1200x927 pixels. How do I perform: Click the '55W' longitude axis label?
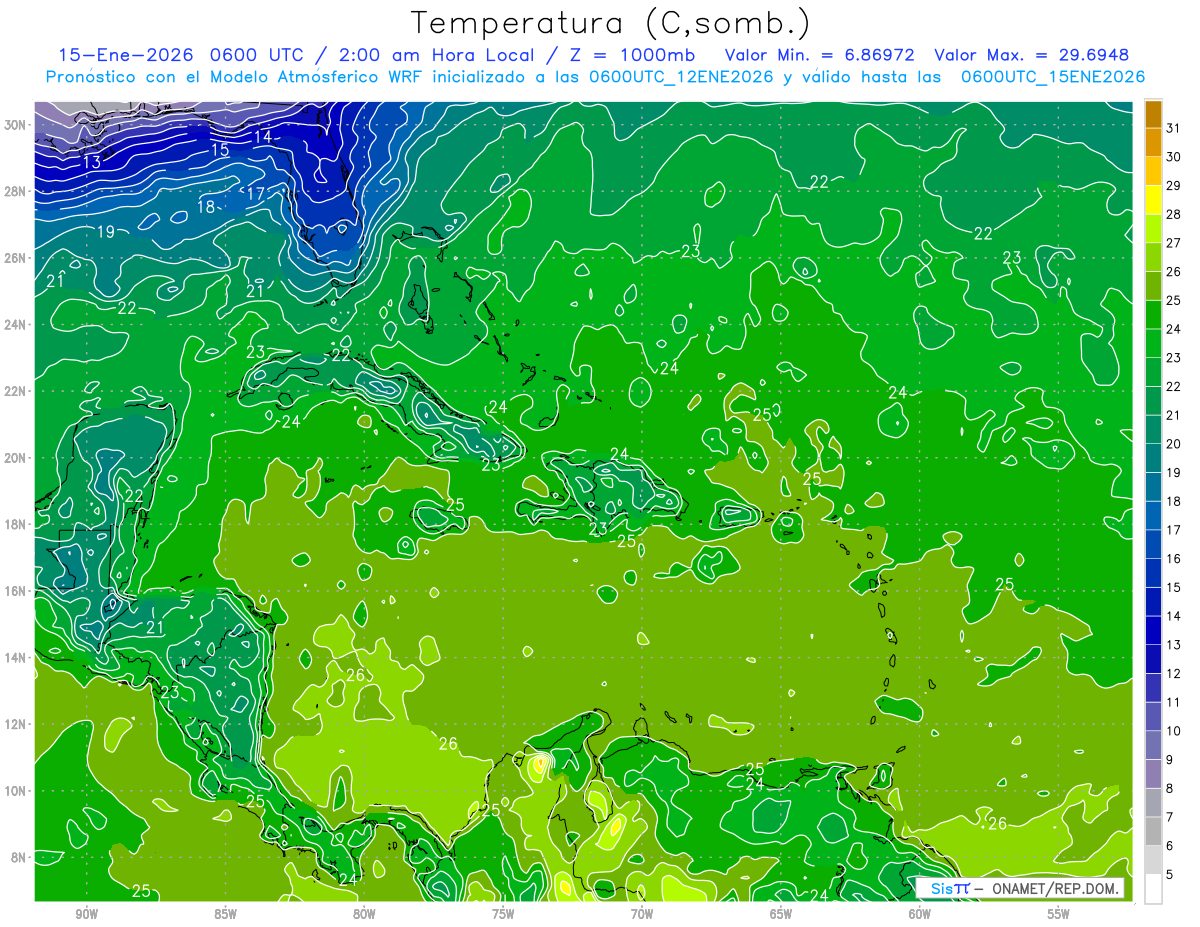tap(1059, 914)
